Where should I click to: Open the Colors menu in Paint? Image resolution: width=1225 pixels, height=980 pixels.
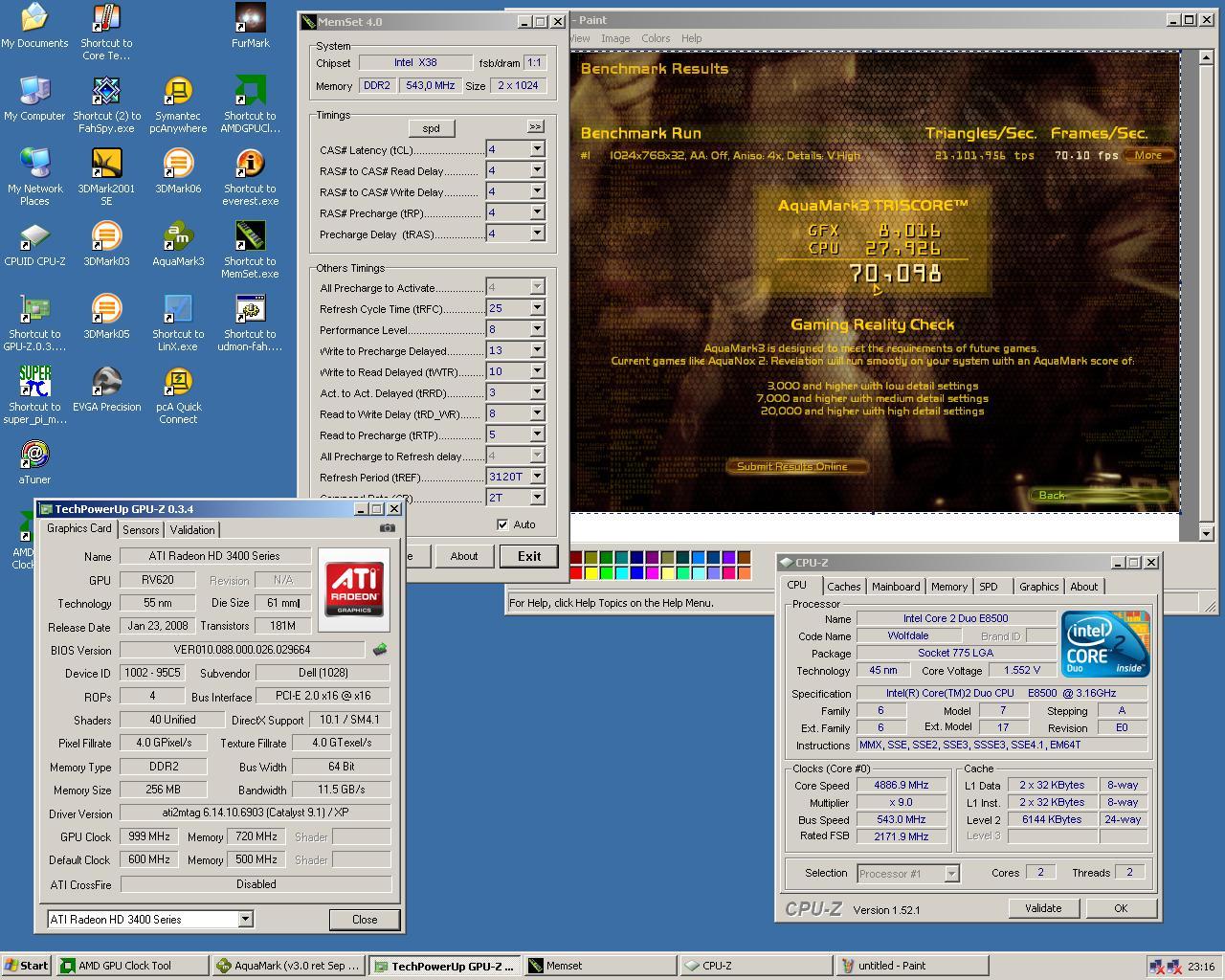point(656,38)
